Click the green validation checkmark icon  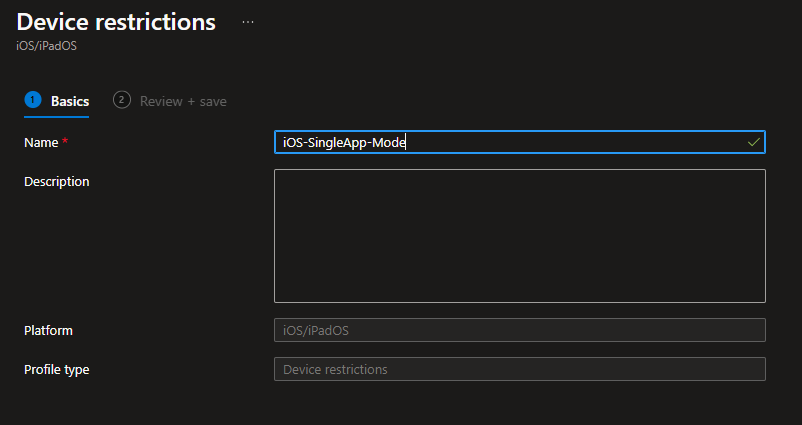pyautogui.click(x=753, y=143)
